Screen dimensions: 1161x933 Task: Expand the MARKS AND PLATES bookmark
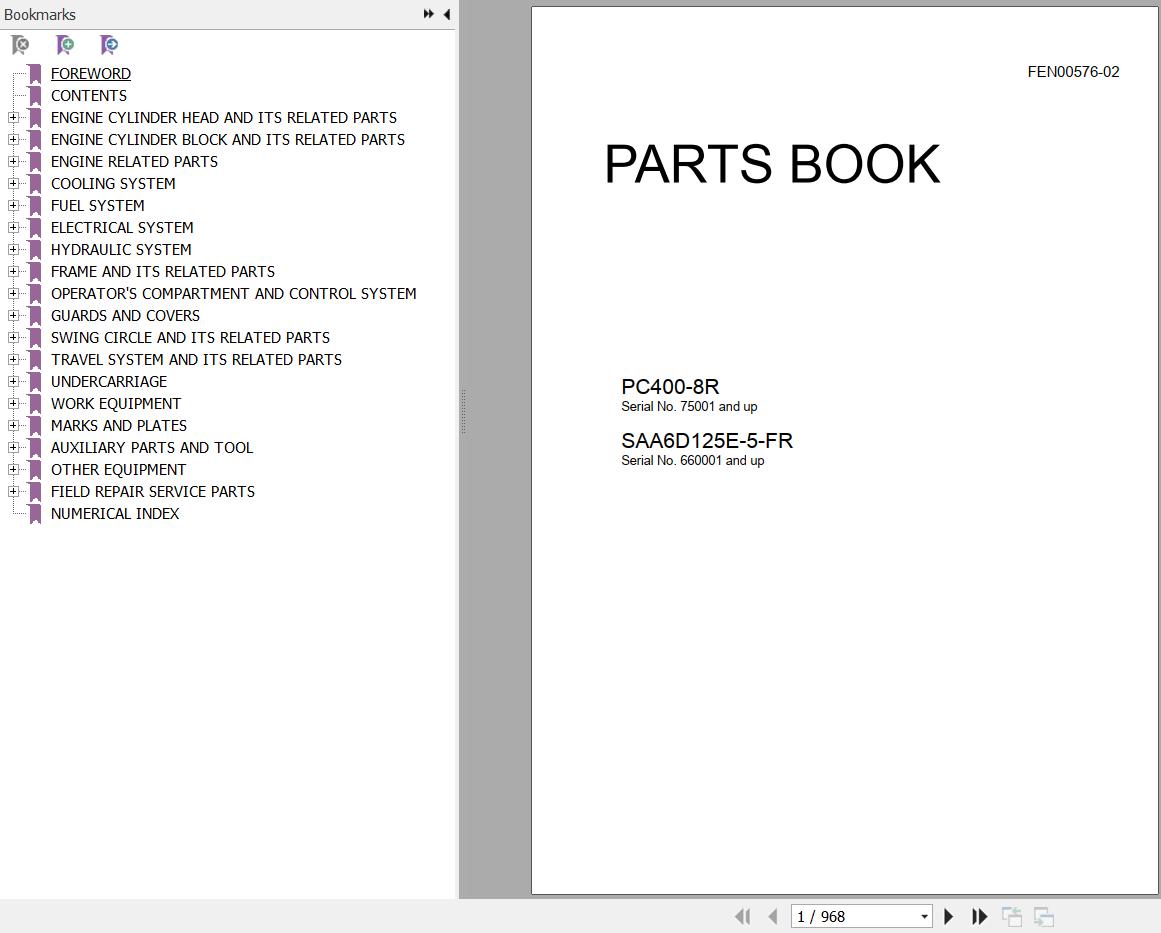(13, 426)
